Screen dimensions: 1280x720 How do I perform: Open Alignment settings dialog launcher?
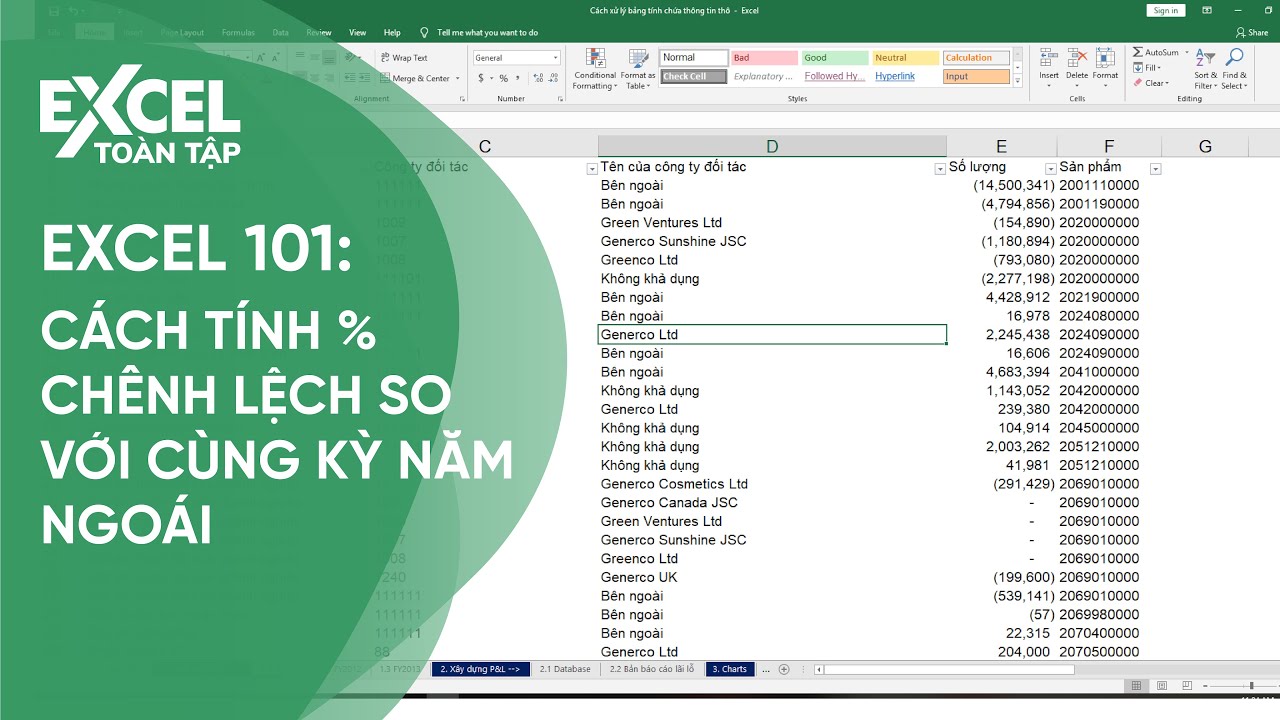pos(462,99)
